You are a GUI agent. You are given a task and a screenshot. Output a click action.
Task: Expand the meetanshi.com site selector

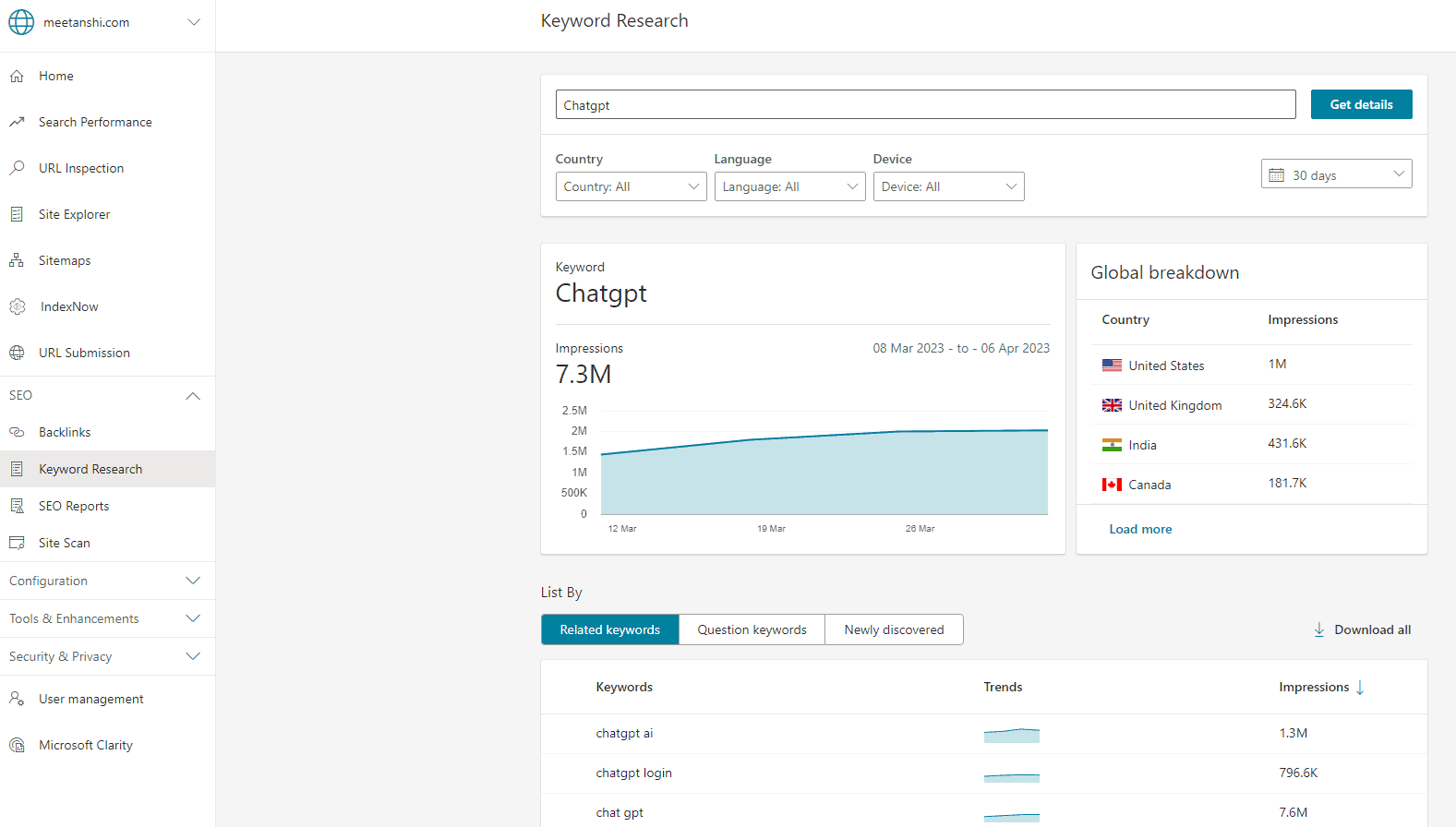194,22
